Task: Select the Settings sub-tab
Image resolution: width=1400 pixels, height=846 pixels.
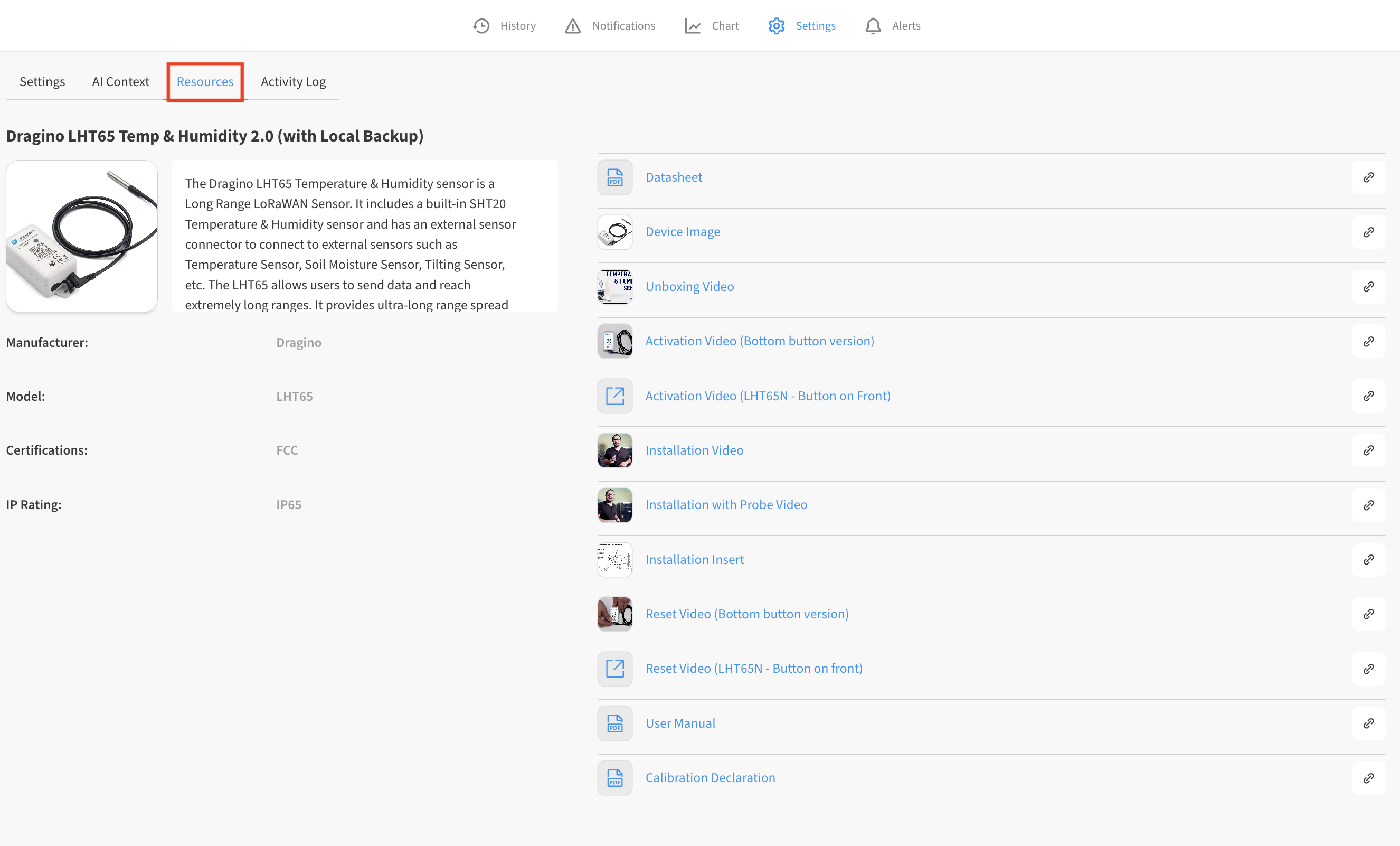Action: tap(42, 81)
